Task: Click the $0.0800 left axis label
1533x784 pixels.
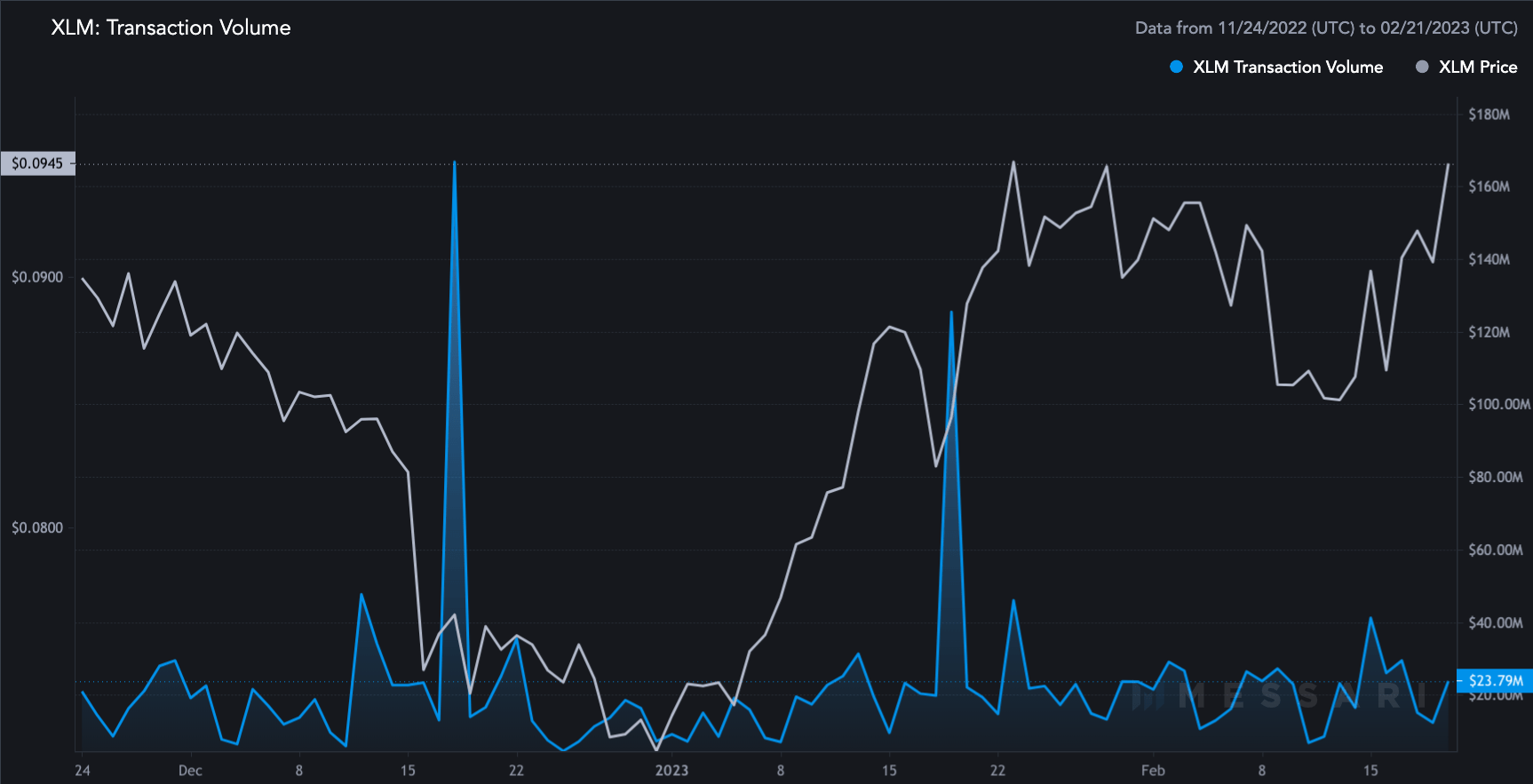Action: [x=37, y=527]
